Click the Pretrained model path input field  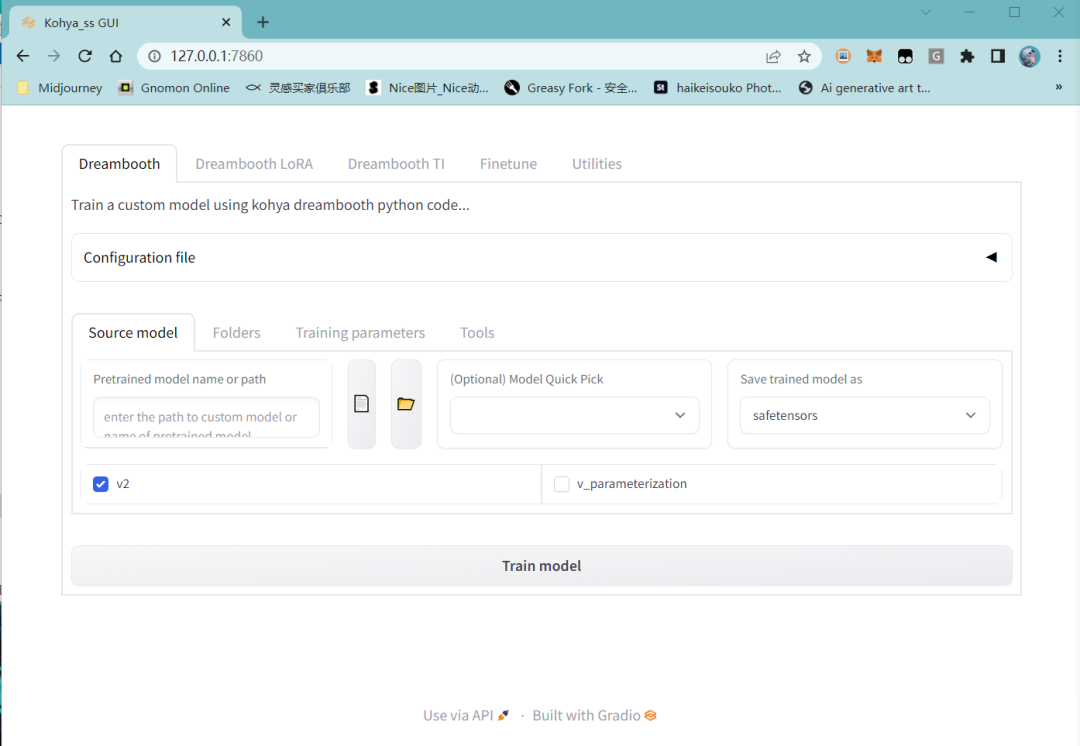click(x=206, y=417)
